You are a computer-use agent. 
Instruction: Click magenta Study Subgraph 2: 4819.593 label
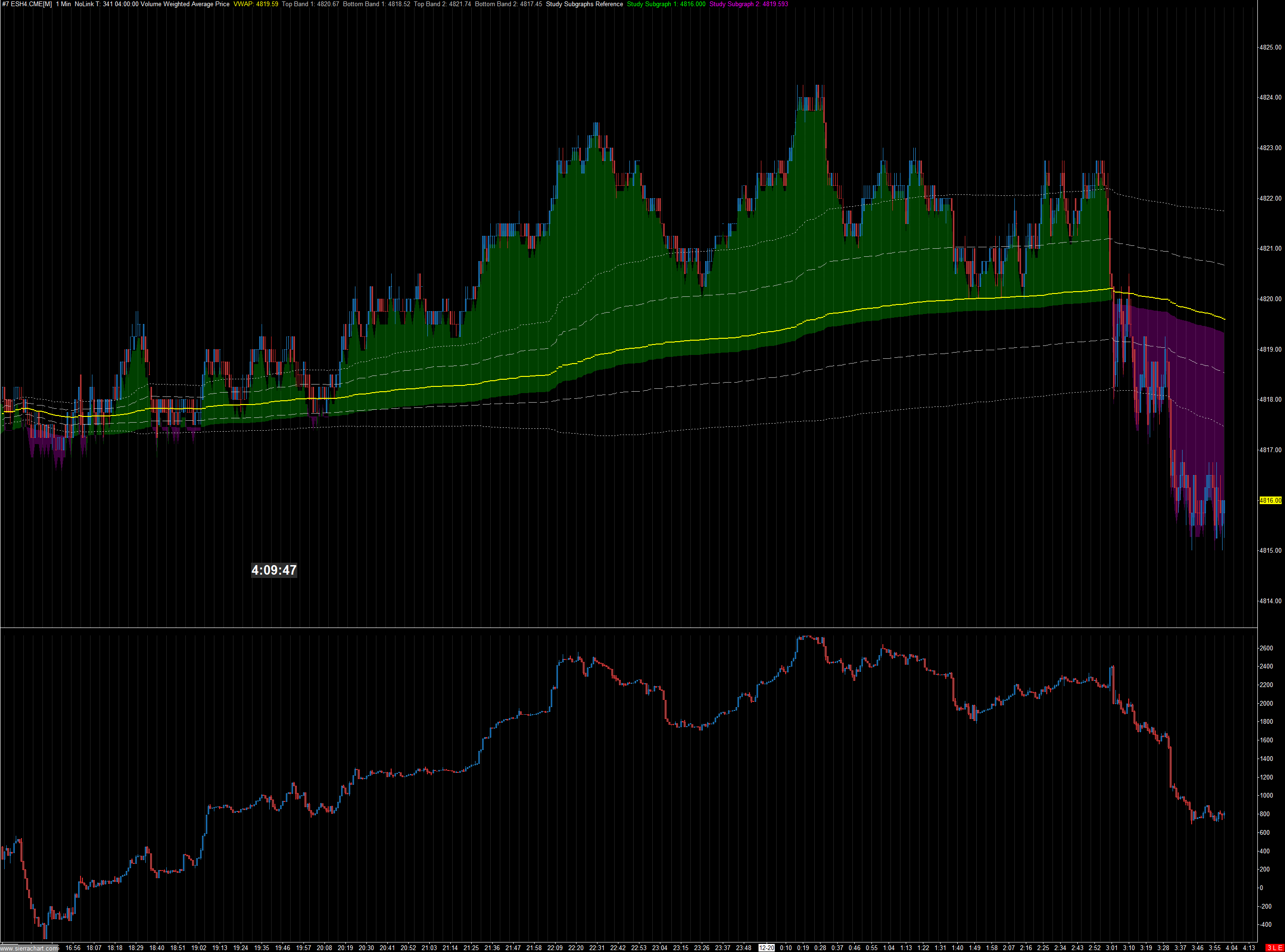tap(749, 4)
